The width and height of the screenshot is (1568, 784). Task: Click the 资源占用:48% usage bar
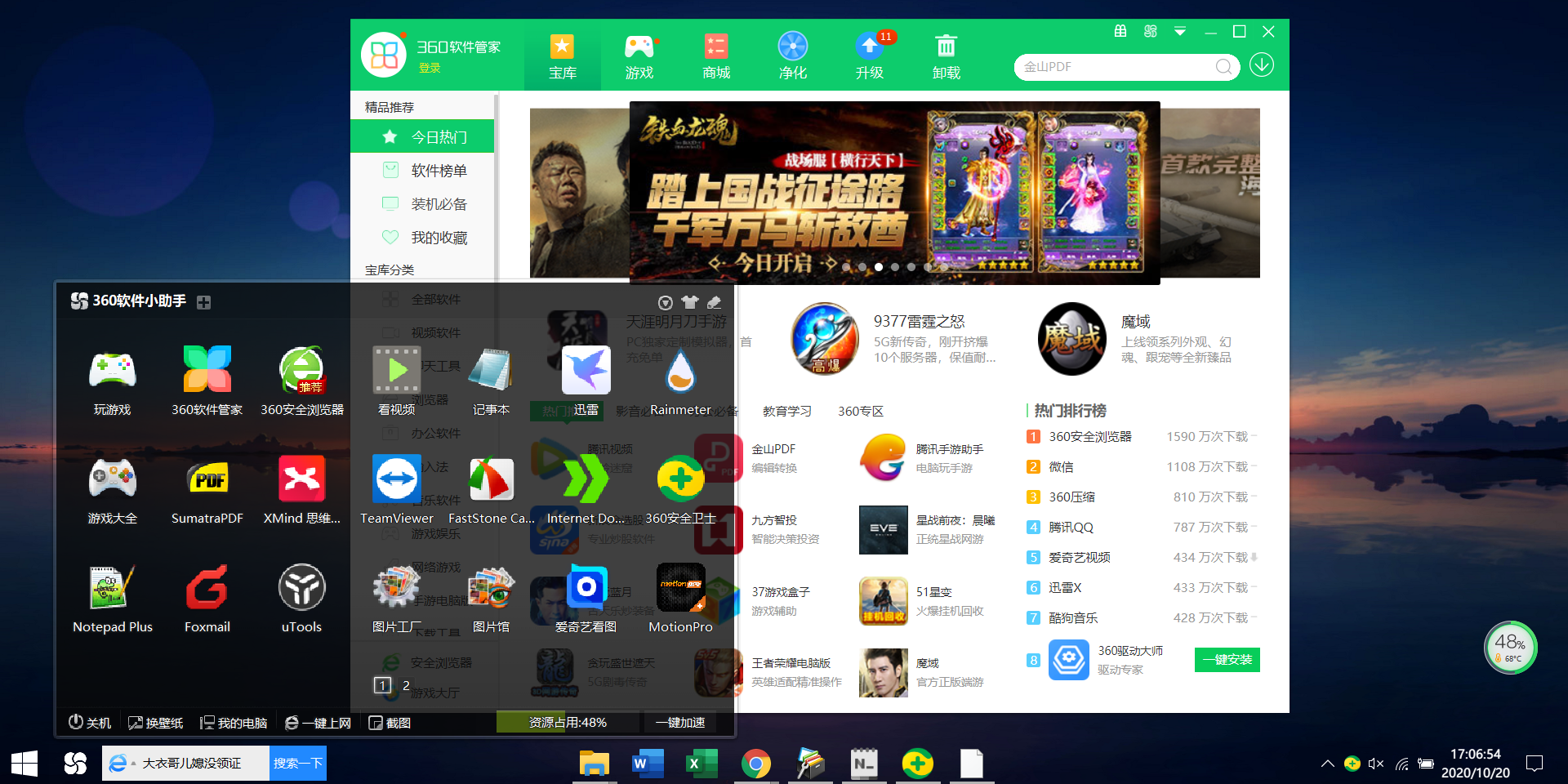tap(568, 723)
